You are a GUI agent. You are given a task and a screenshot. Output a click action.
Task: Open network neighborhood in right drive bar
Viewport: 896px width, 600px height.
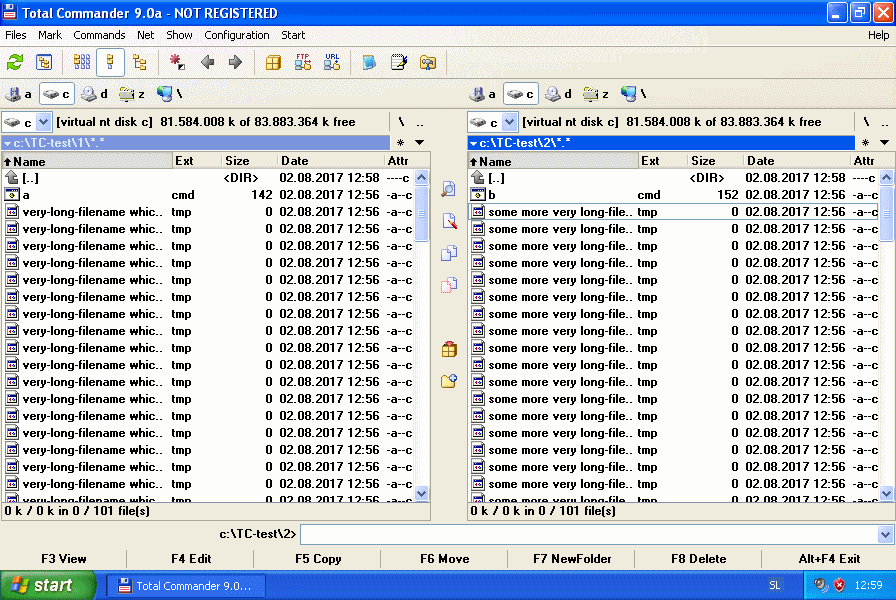[634, 94]
